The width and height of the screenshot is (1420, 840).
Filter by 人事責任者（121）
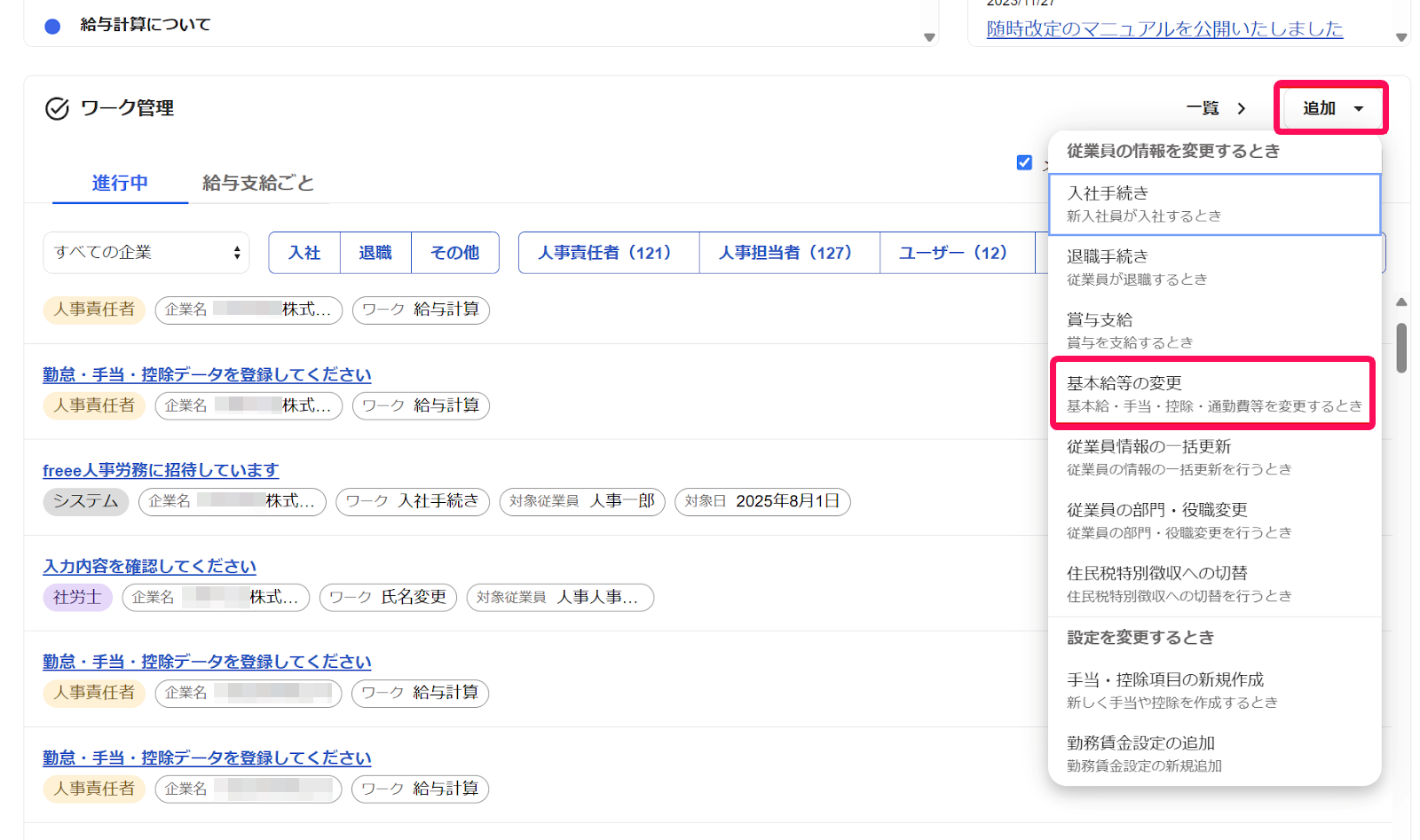tap(609, 253)
